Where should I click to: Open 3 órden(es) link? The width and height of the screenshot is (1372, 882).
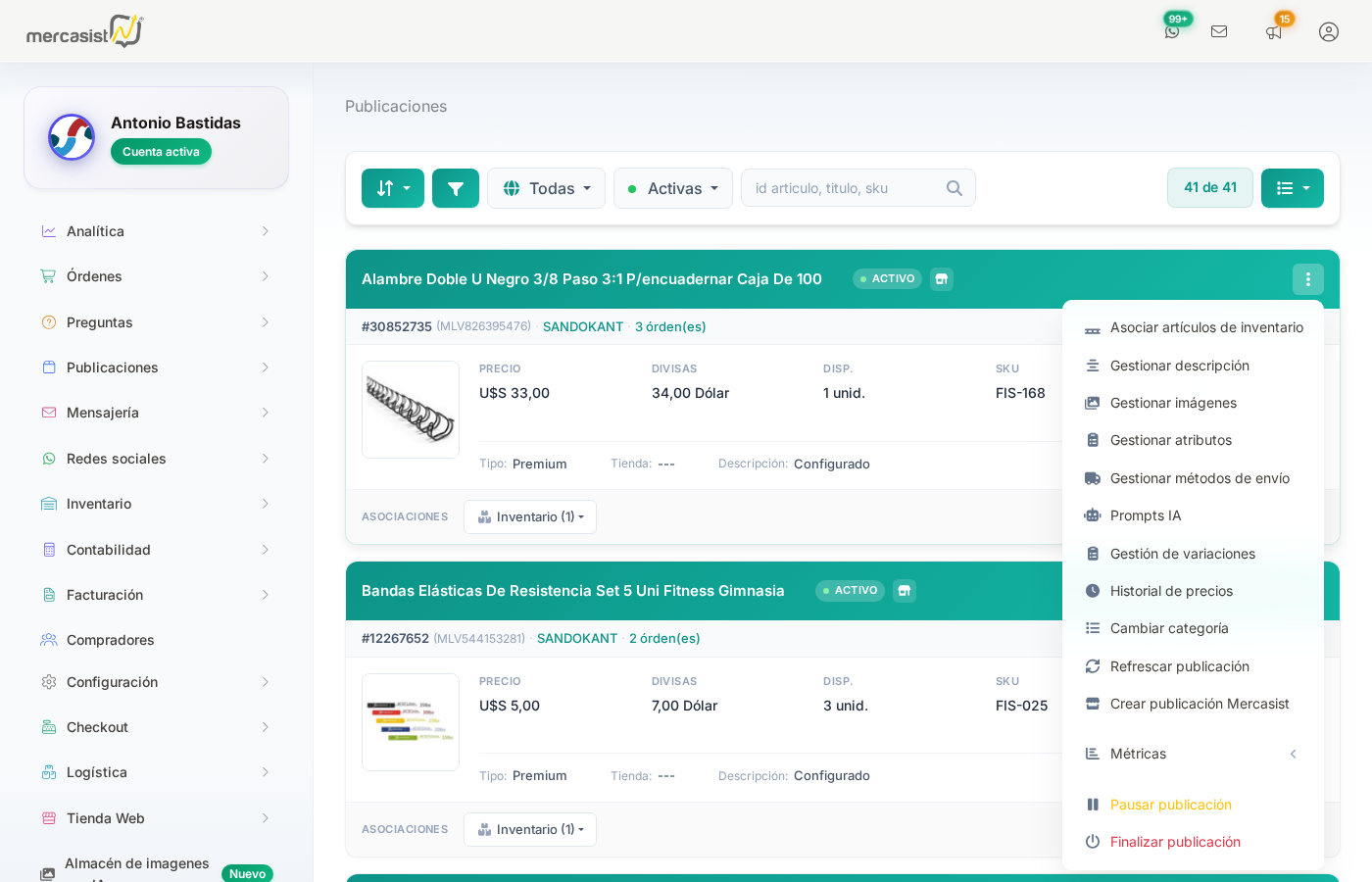pos(670,326)
